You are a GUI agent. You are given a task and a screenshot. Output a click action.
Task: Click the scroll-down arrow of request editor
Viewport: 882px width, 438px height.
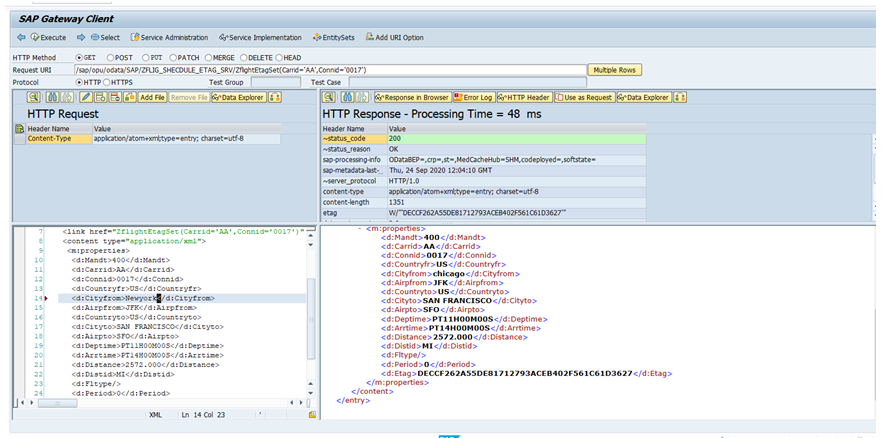(311, 392)
